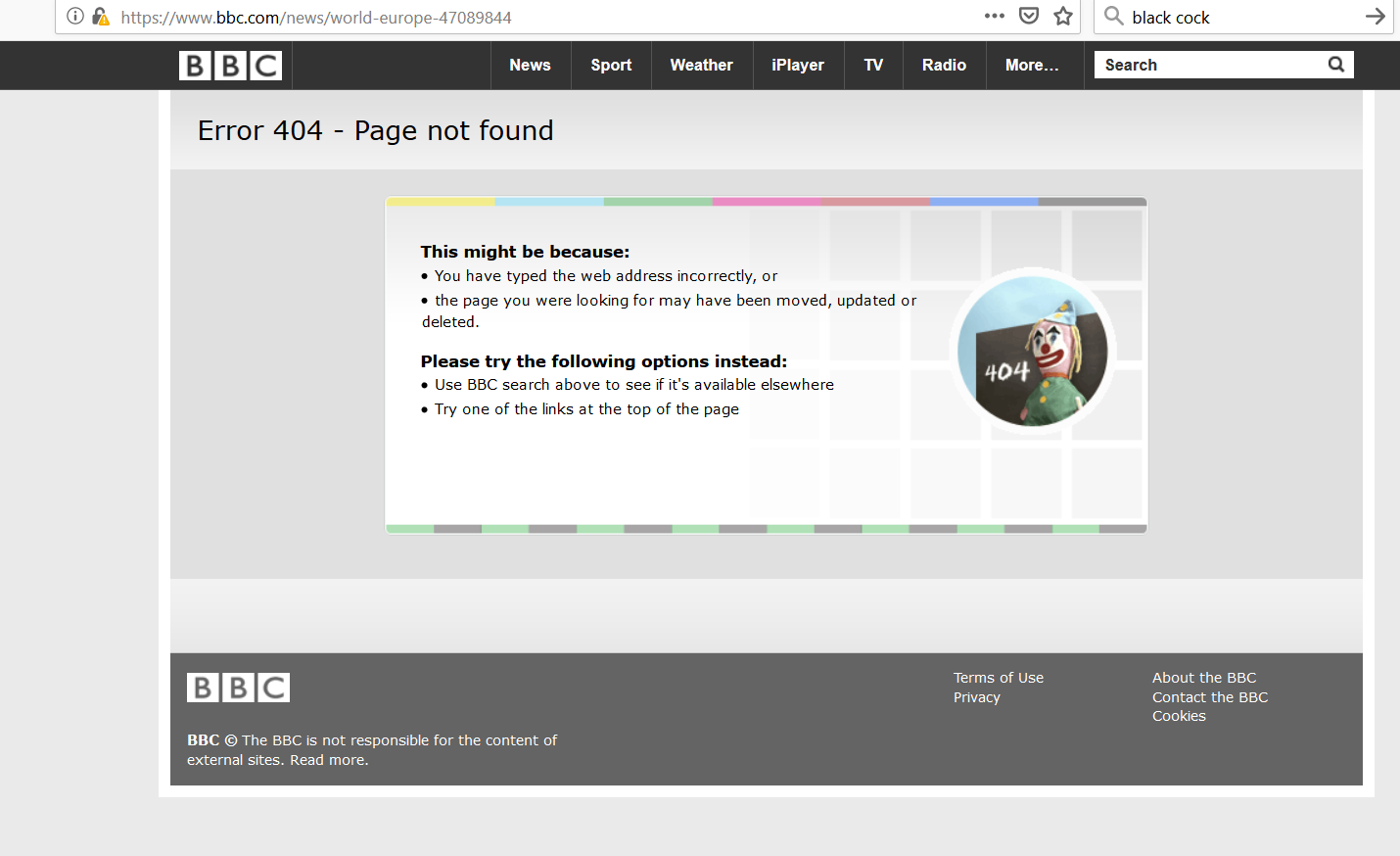Click the BBC logo in the header
The width and height of the screenshot is (1400, 856).
click(230, 66)
